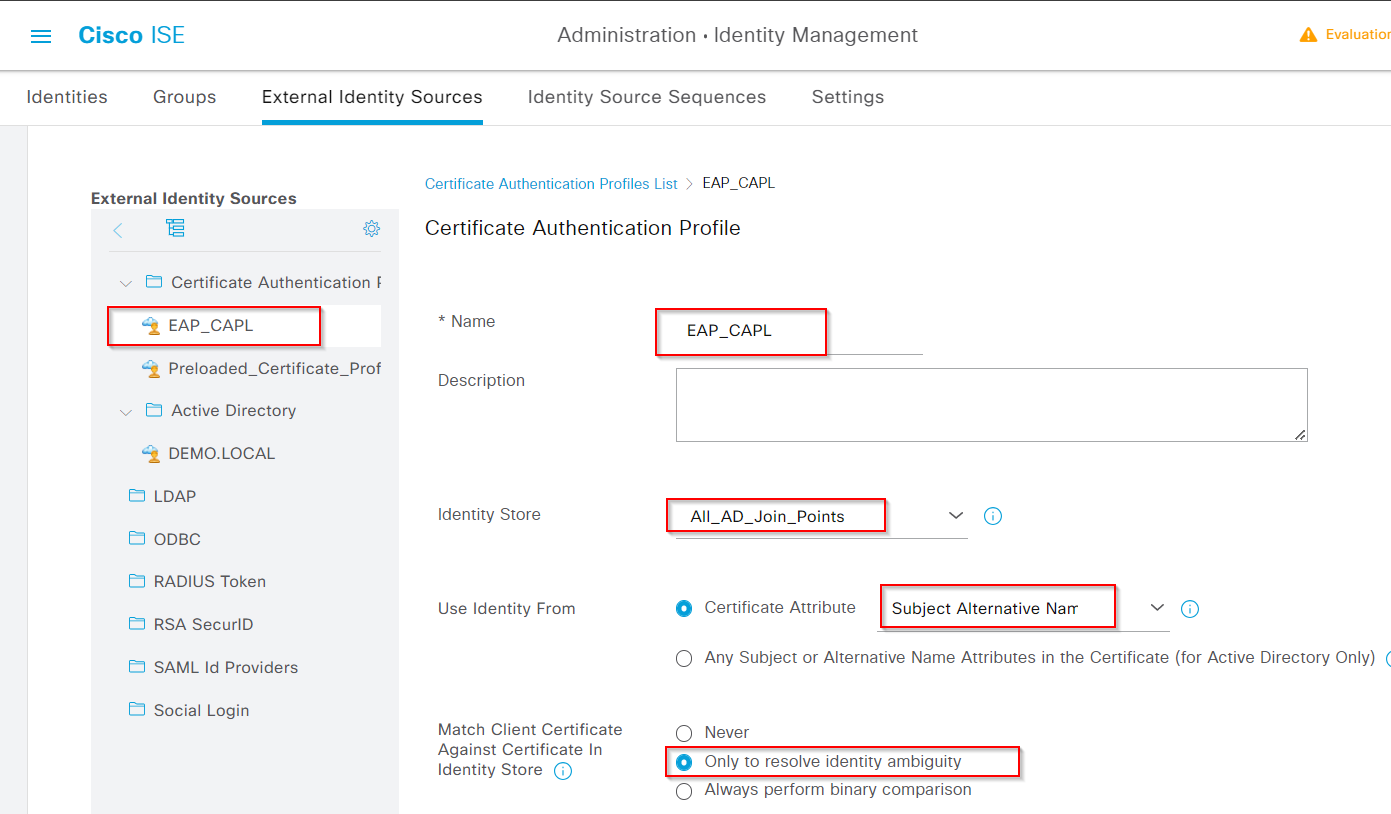The width and height of the screenshot is (1391, 814).
Task: Click the LDAP folder icon
Action: (137, 496)
